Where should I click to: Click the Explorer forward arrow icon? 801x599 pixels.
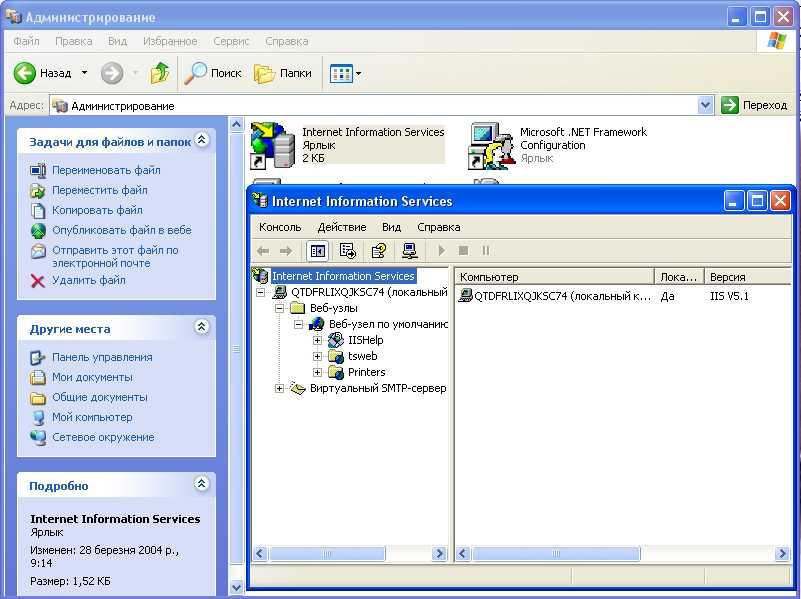pyautogui.click(x=112, y=74)
